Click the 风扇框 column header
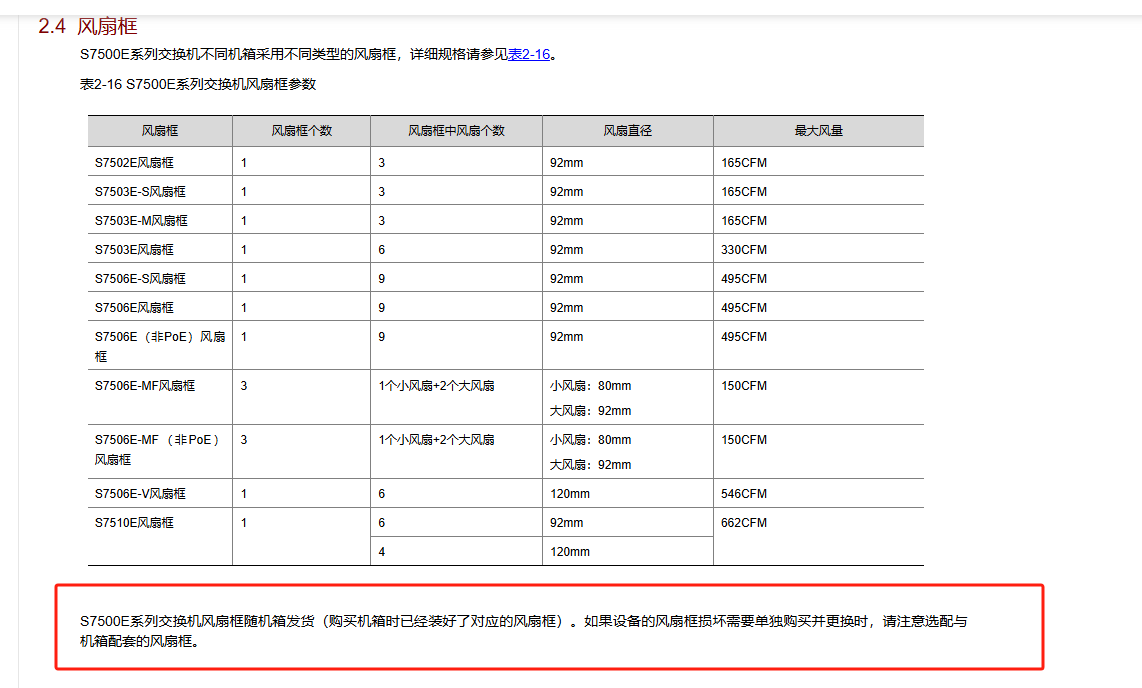Viewport: 1142px width, 688px height. [x=160, y=131]
